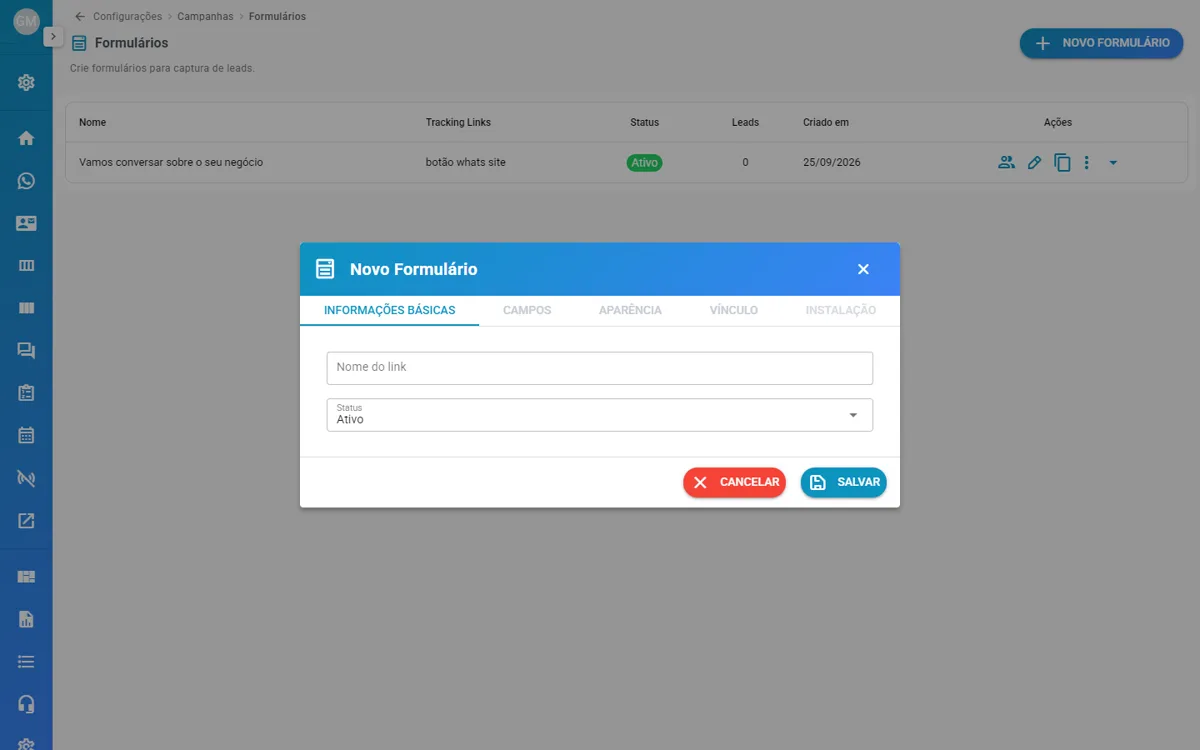The width and height of the screenshot is (1200, 750).
Task: Duplicate the form using the copy icon
Action: click(x=1062, y=162)
